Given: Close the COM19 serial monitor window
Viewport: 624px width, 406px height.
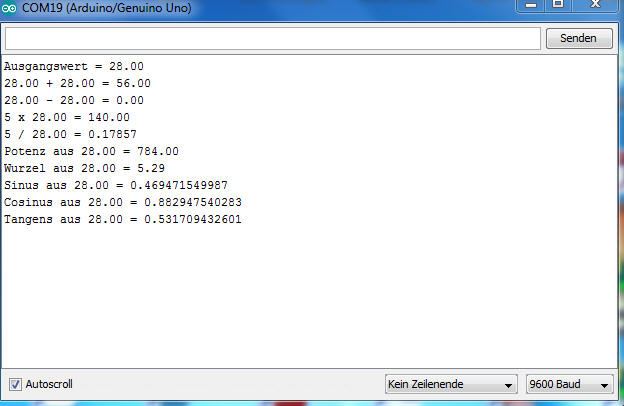Looking at the screenshot, I should point(597,5).
